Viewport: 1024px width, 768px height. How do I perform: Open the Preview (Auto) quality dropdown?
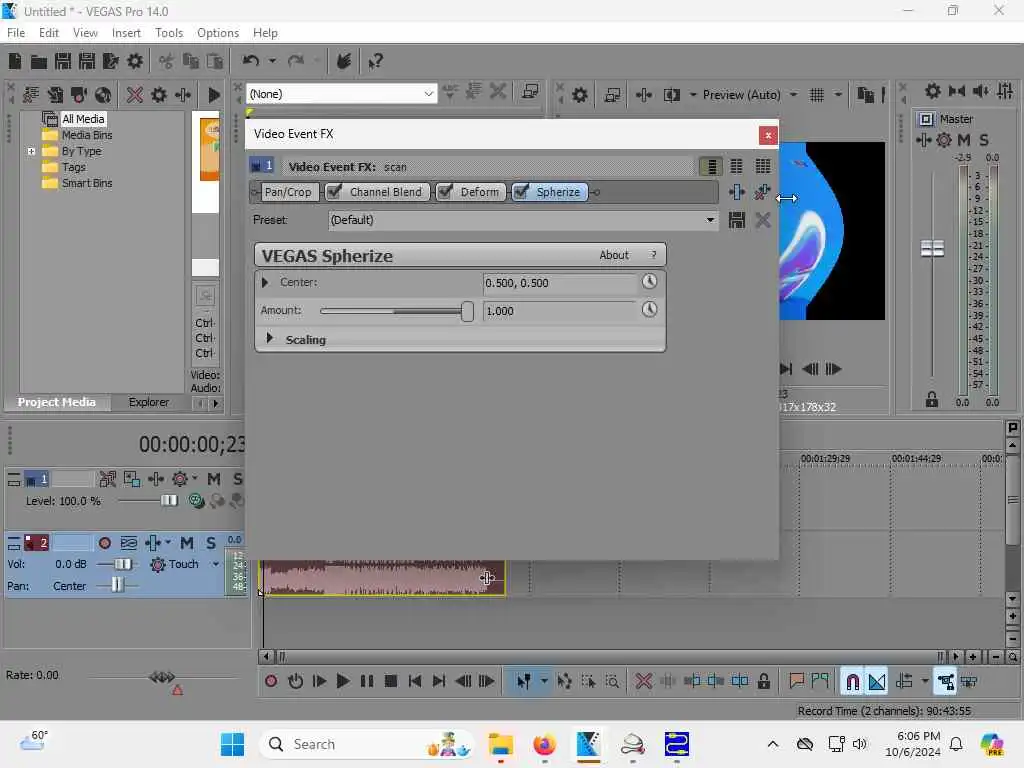793,95
